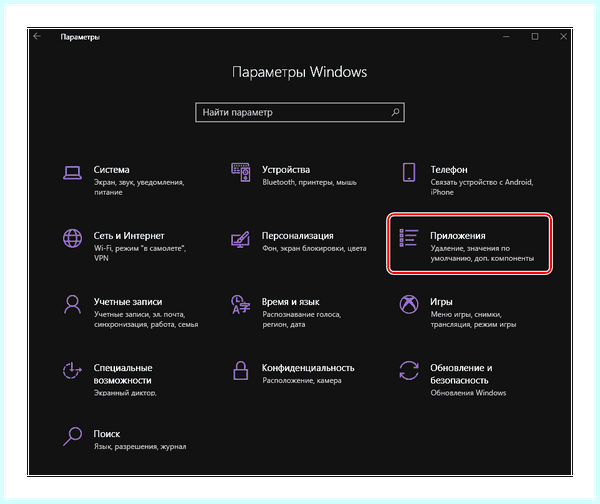Click the Сеть и Интернет globe icon

point(72,238)
